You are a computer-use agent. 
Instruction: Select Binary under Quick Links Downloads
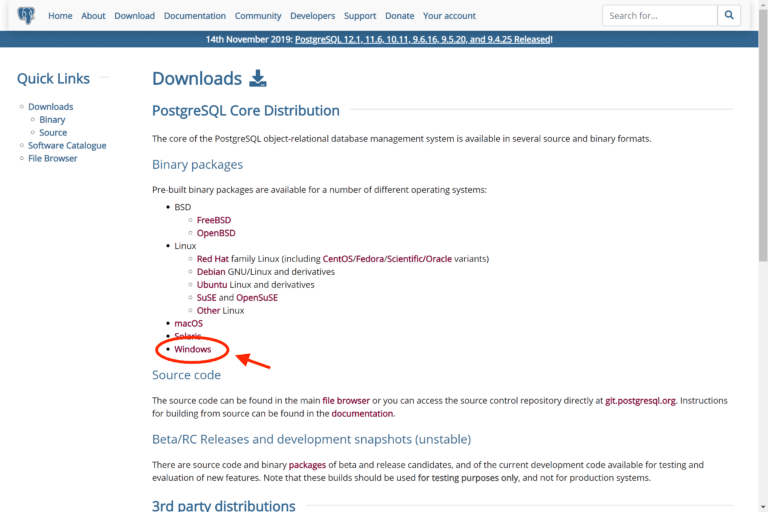click(x=52, y=120)
